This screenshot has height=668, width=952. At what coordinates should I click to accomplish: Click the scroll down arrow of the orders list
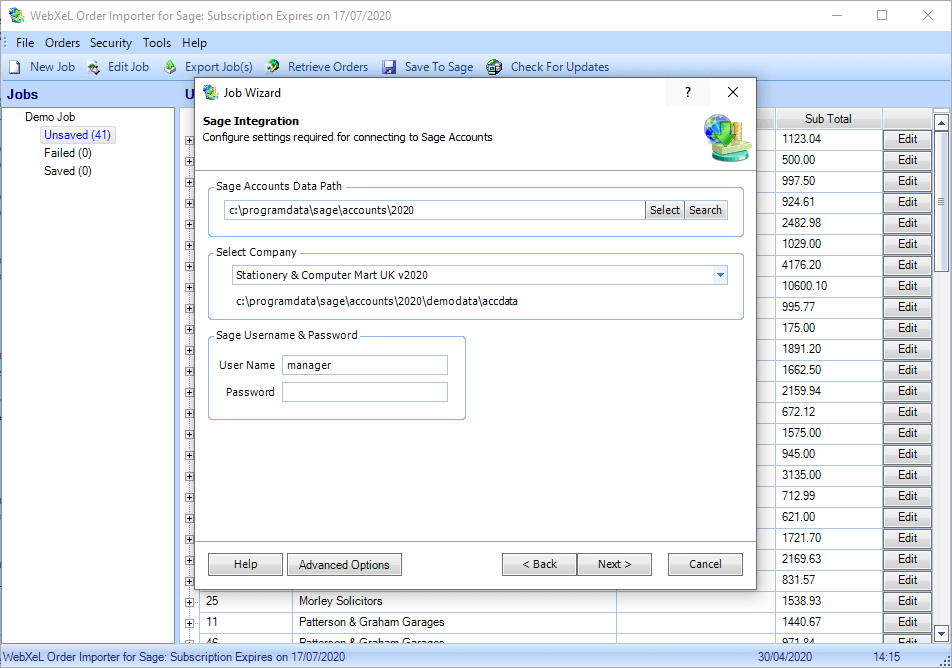click(x=941, y=634)
